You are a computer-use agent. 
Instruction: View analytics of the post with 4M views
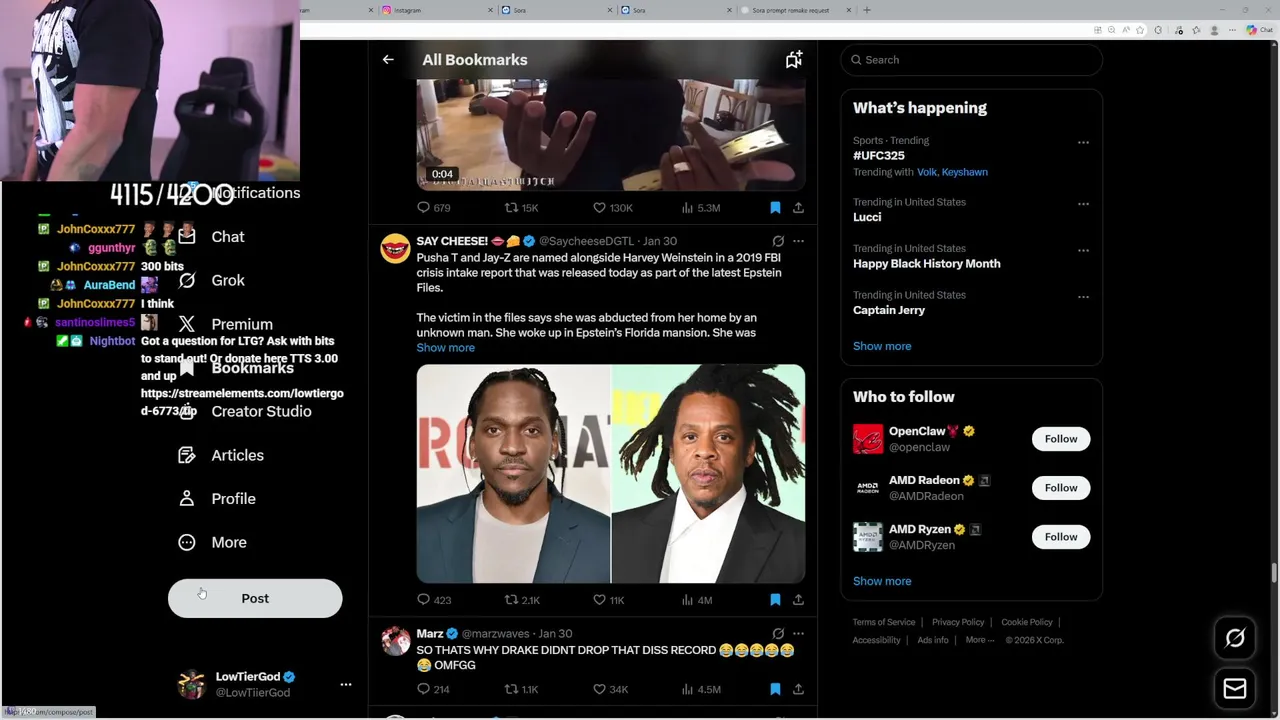pyautogui.click(x=696, y=600)
